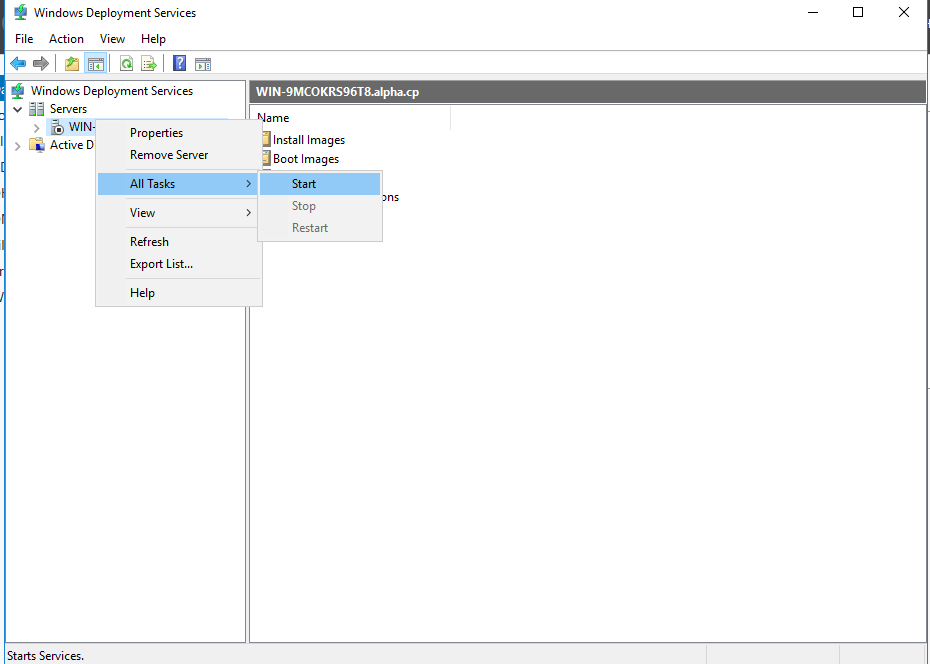The image size is (930, 664).
Task: Select the Windows Deployment Services root label
Action: coord(112,91)
